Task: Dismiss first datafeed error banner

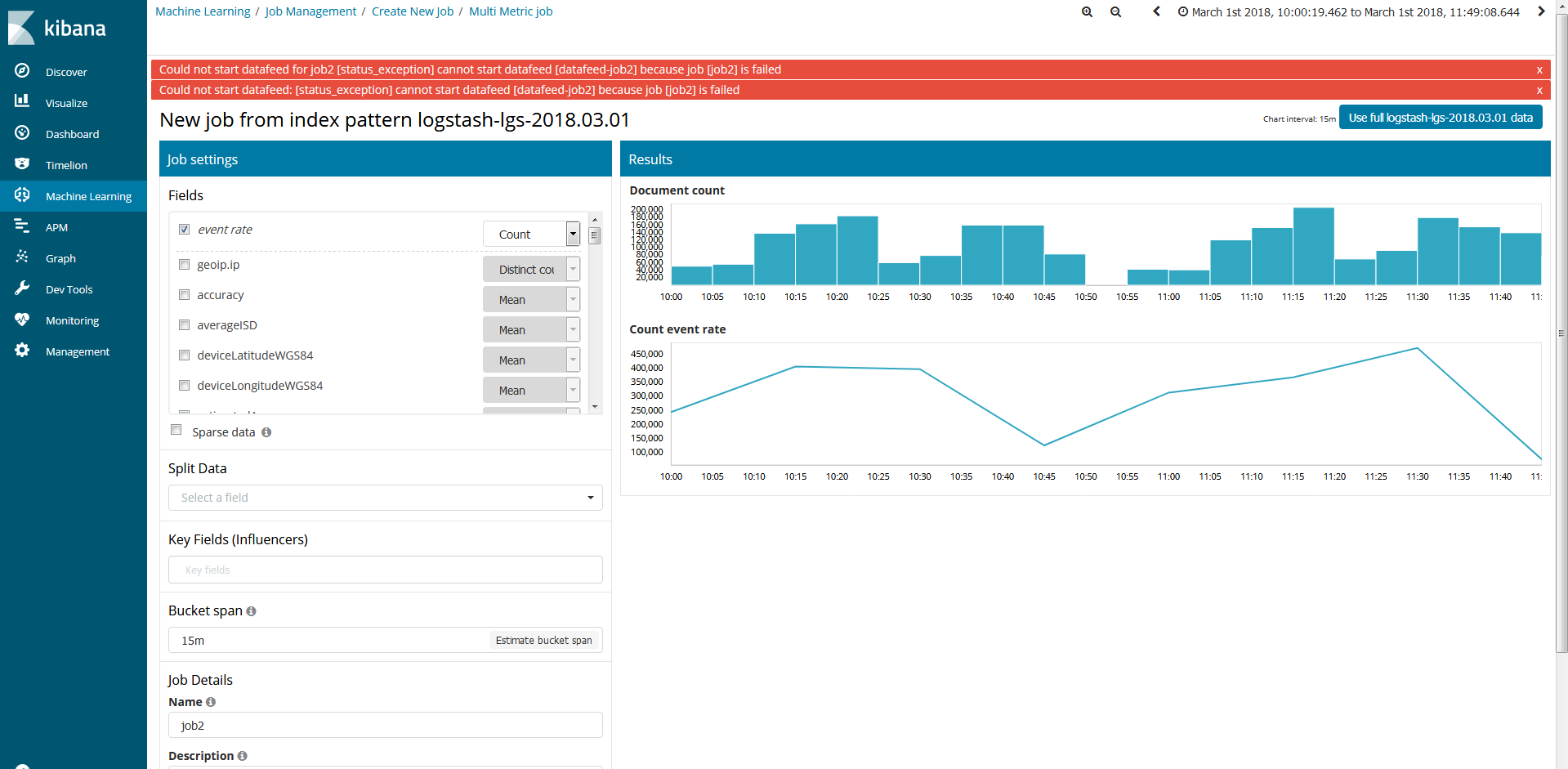Action: pos(1539,70)
